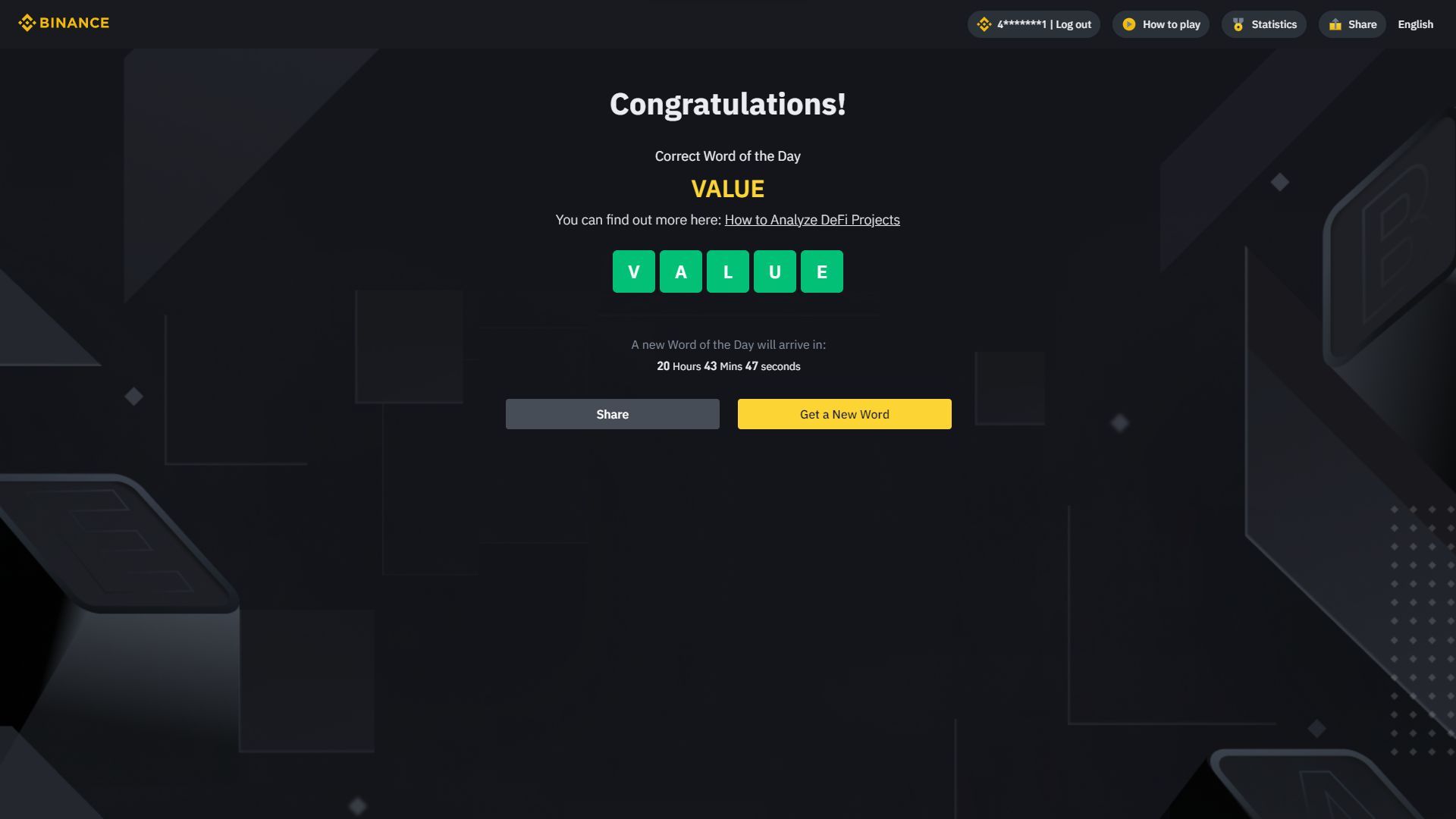Click 'Share' gray button below timer

612,414
